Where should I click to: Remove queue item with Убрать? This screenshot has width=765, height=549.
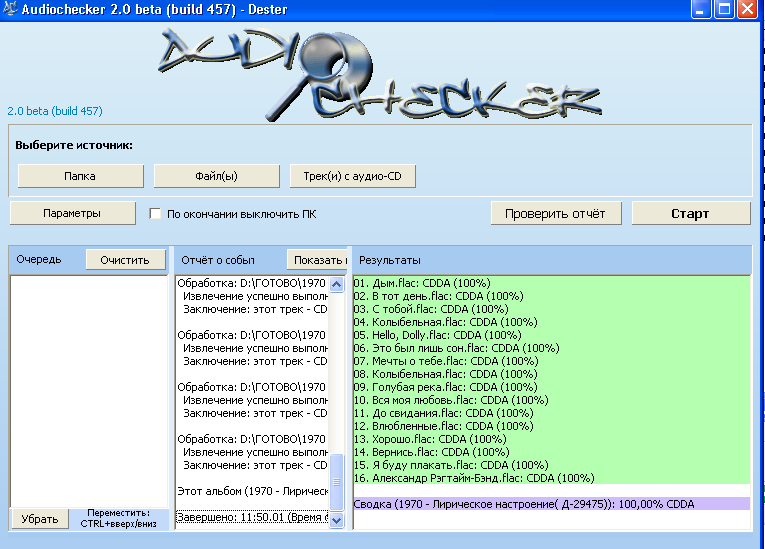click(40, 519)
